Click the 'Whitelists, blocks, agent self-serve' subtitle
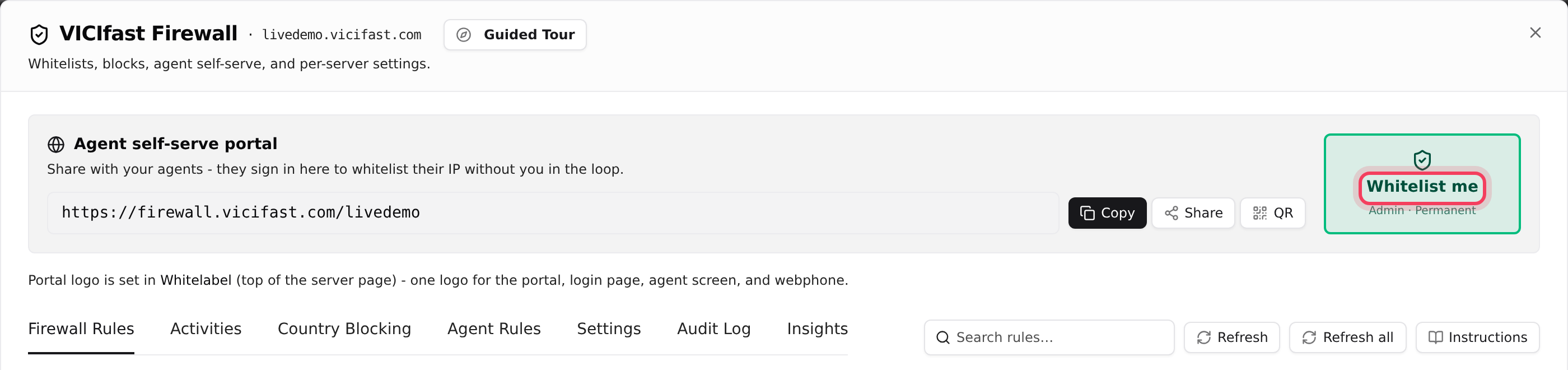The width and height of the screenshot is (1568, 370). (x=229, y=64)
